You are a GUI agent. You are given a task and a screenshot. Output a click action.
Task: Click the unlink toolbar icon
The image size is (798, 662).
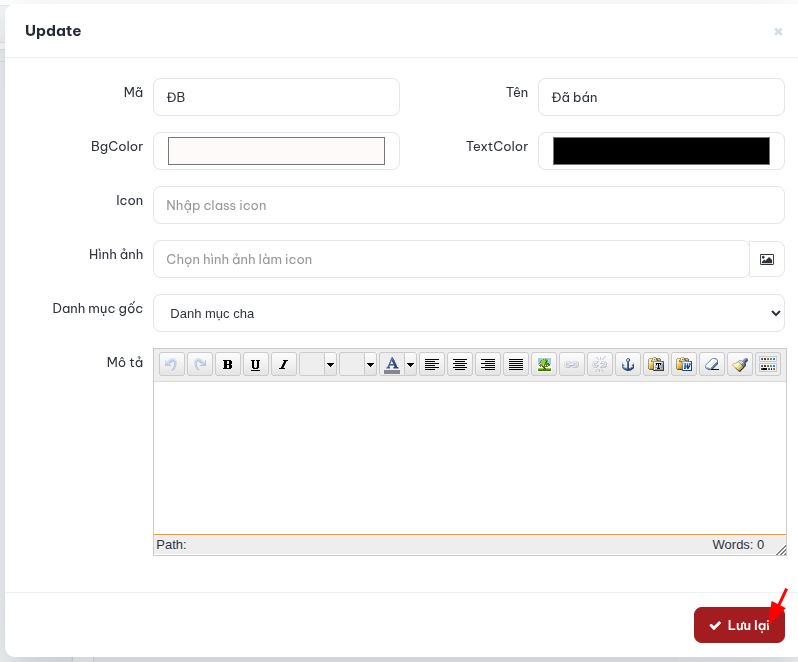[x=600, y=364]
